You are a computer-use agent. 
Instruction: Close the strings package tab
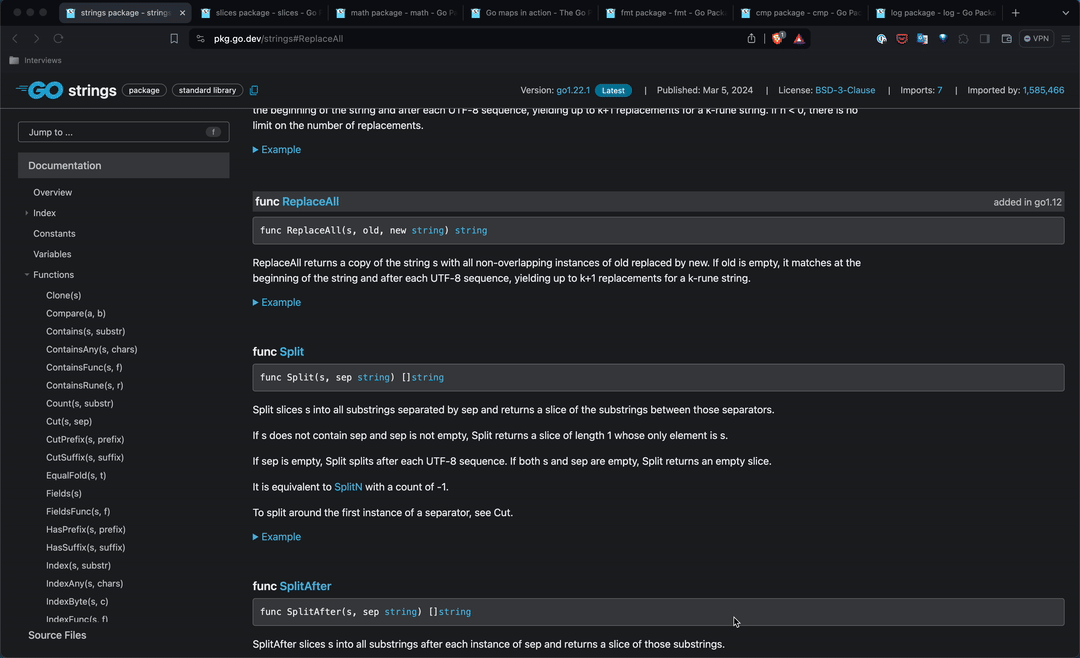tap(183, 12)
